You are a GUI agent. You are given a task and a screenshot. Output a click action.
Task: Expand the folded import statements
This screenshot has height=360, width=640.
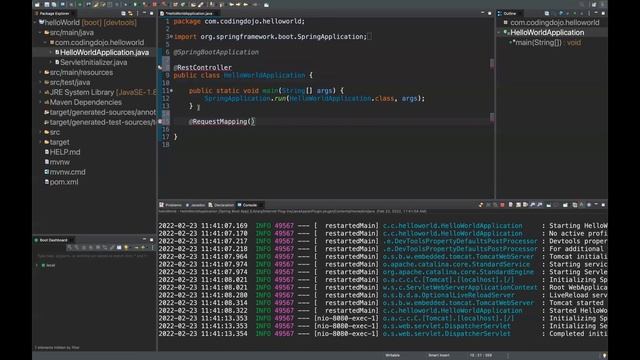pos(171,37)
